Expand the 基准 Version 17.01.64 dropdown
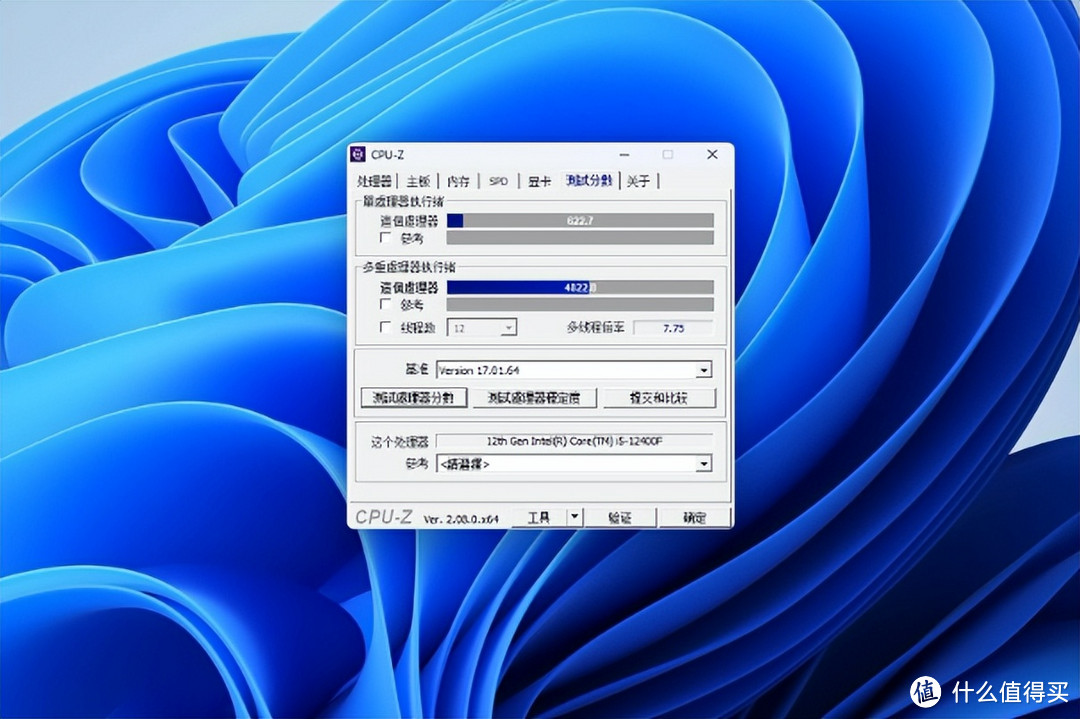This screenshot has height=719, width=1080. [703, 371]
